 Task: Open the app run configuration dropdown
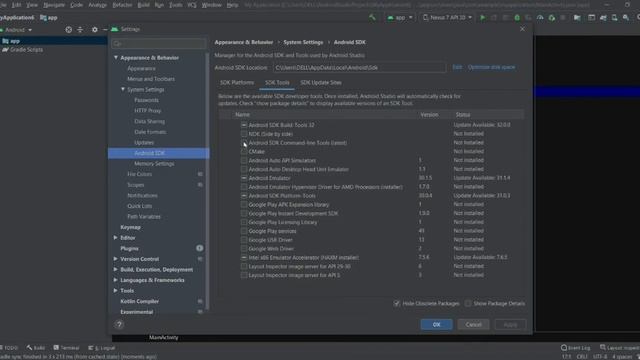click(400, 18)
